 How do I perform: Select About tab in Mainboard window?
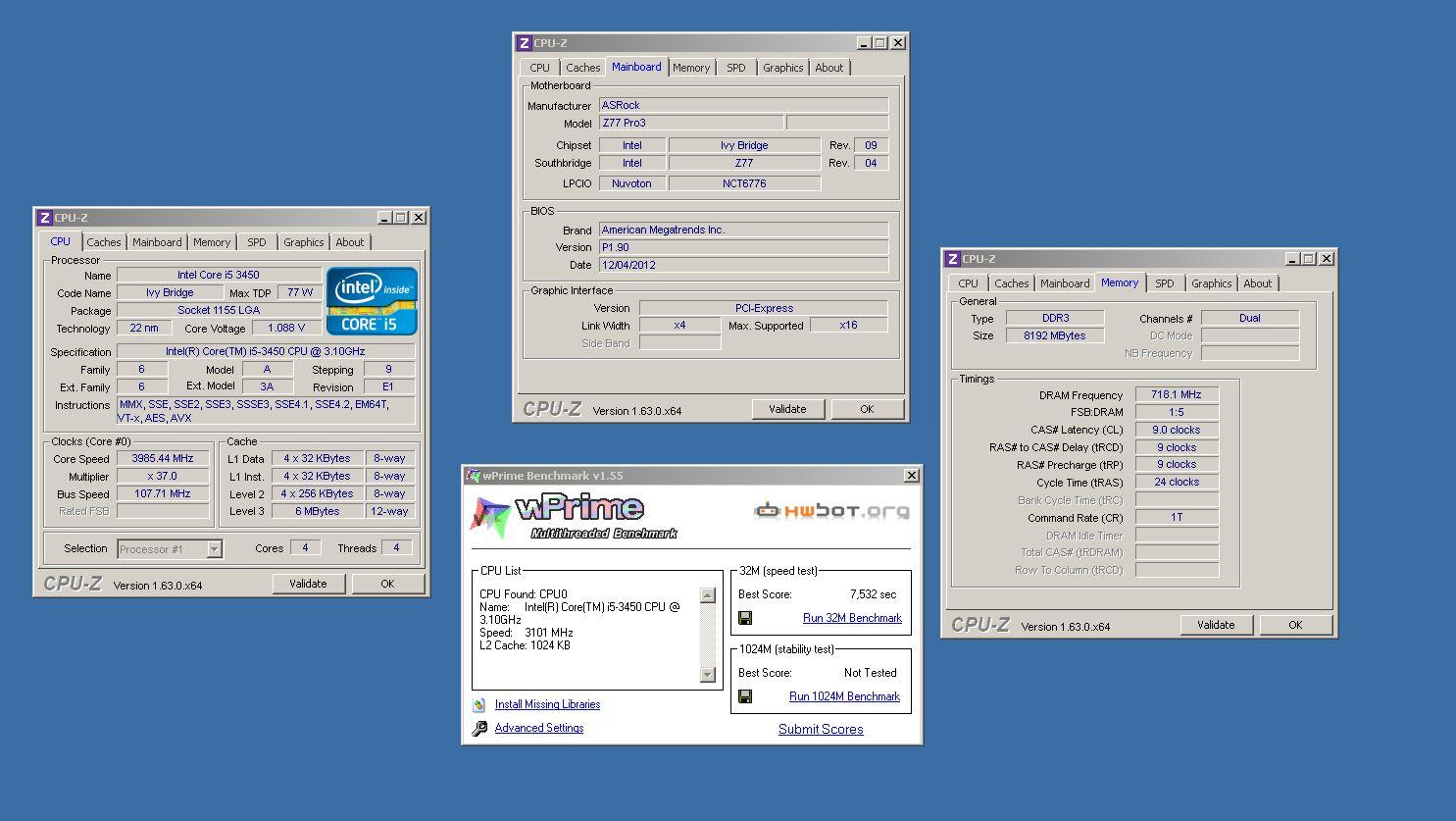(829, 68)
